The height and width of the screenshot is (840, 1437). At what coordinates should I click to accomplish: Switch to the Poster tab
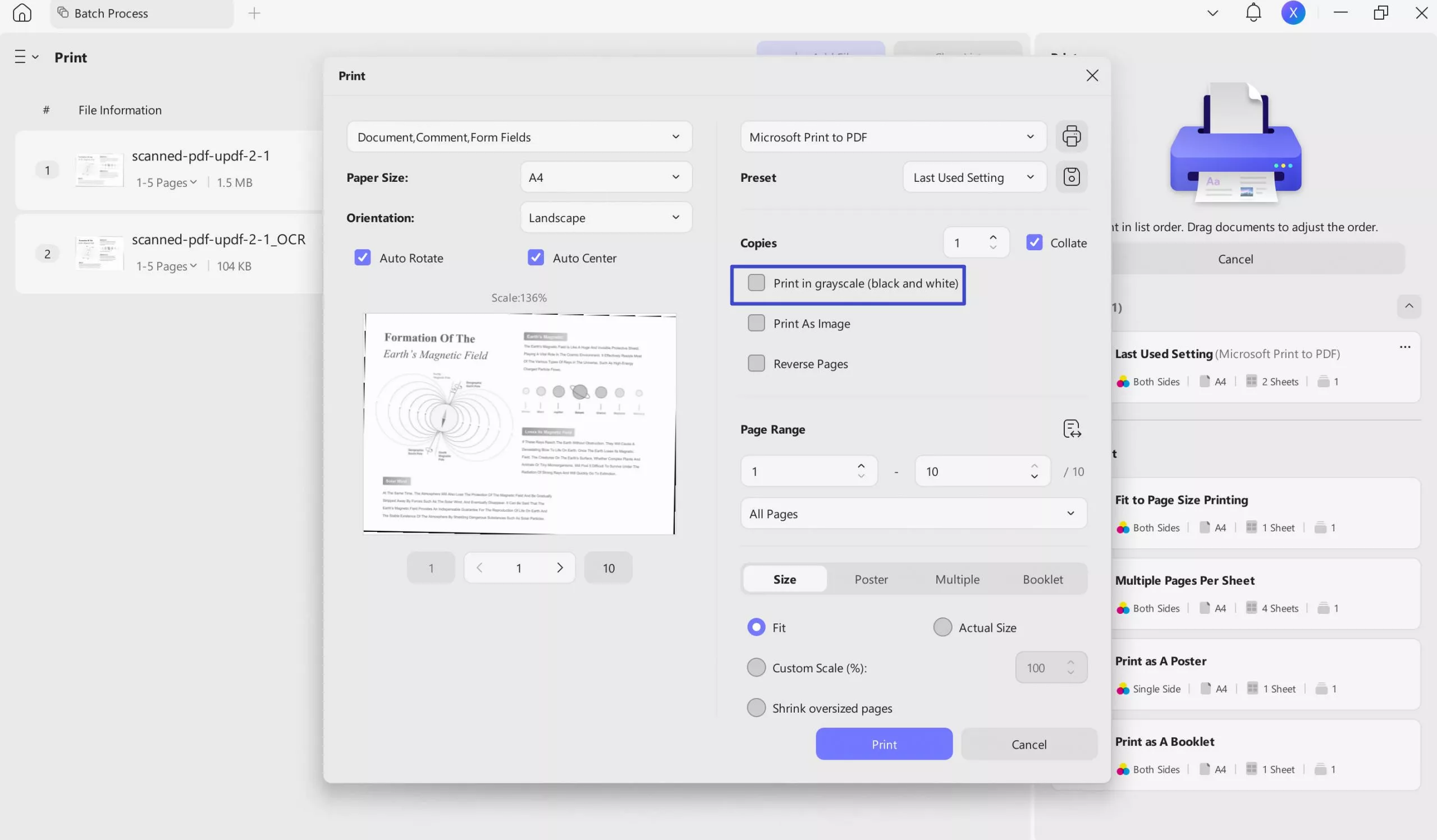coord(871,579)
